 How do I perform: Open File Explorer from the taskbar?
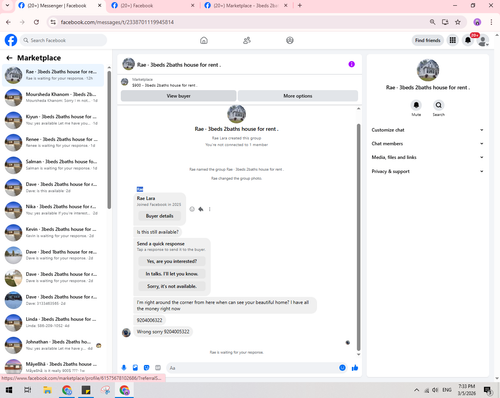click(47, 390)
